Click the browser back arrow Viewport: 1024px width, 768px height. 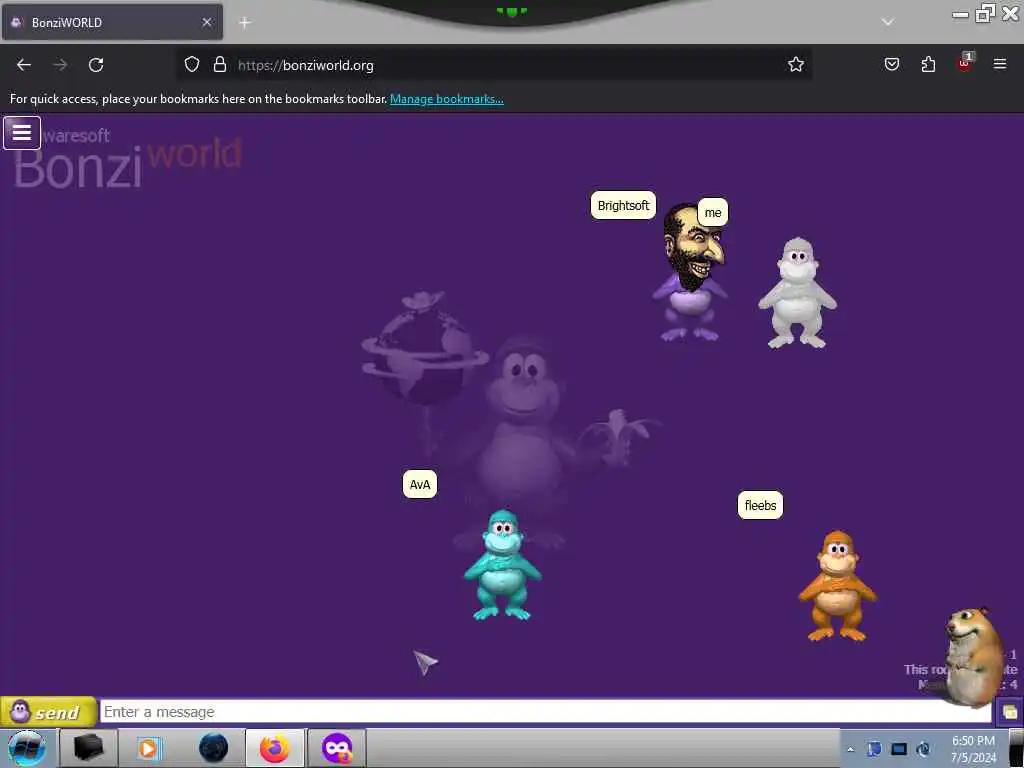[x=24, y=65]
